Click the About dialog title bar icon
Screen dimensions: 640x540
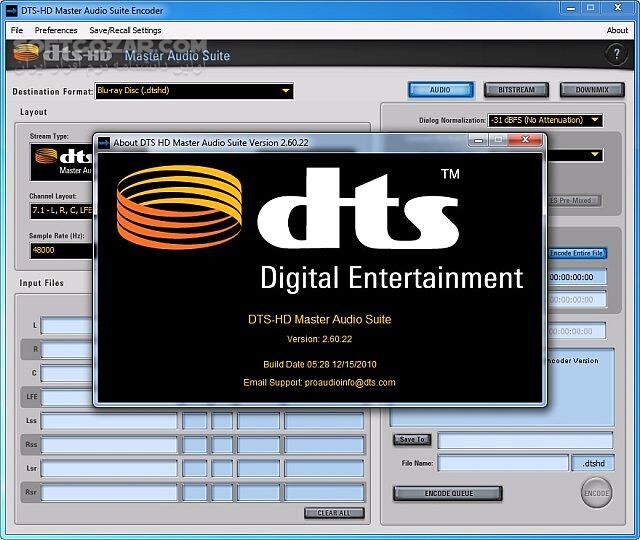tap(104, 142)
